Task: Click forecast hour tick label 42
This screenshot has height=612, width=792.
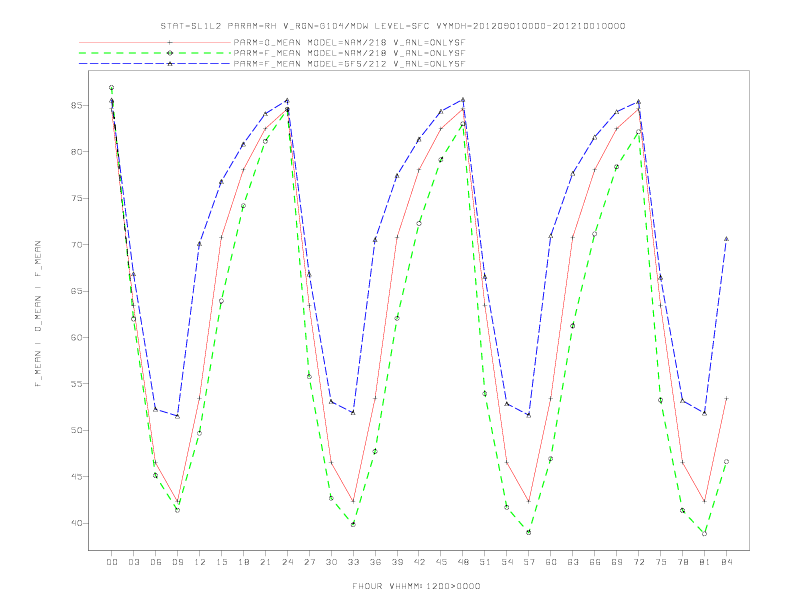Action: click(419, 562)
